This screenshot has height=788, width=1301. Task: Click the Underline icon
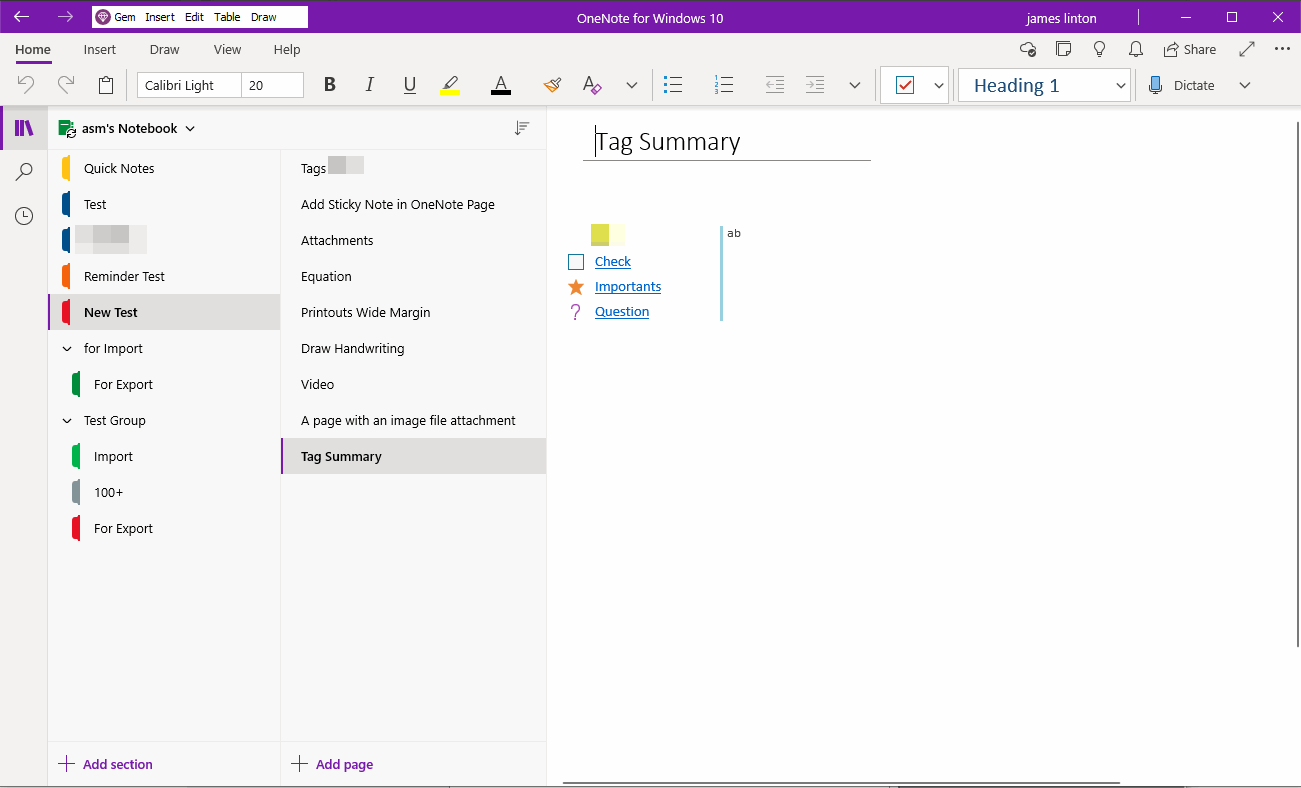tap(409, 85)
